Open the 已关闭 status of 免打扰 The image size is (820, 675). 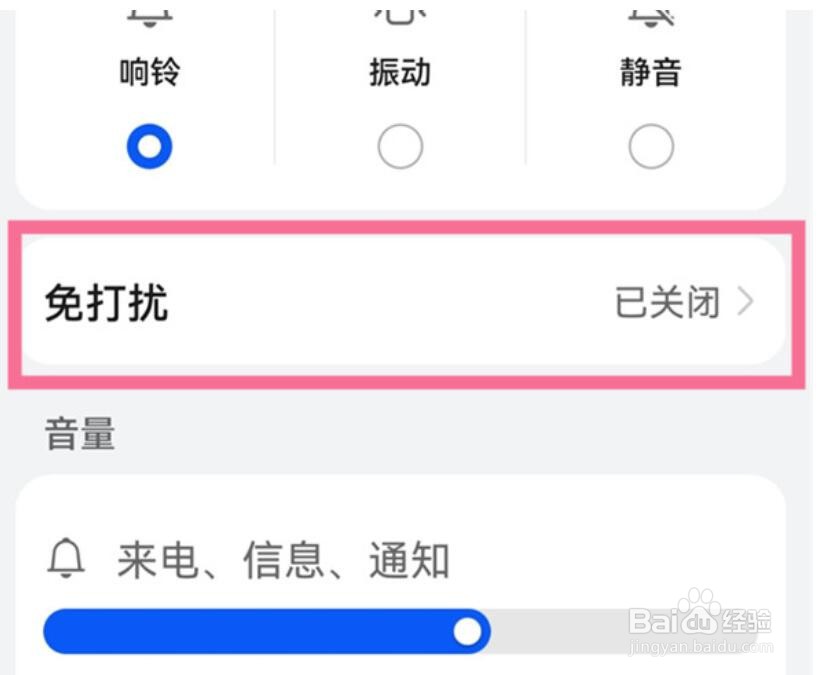pos(667,302)
